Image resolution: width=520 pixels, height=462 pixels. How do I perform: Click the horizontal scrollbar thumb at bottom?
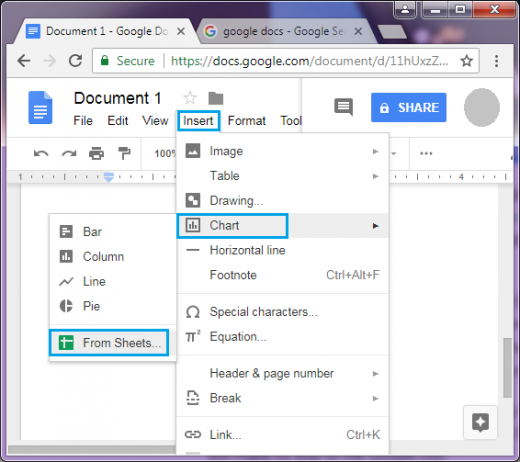92,450
